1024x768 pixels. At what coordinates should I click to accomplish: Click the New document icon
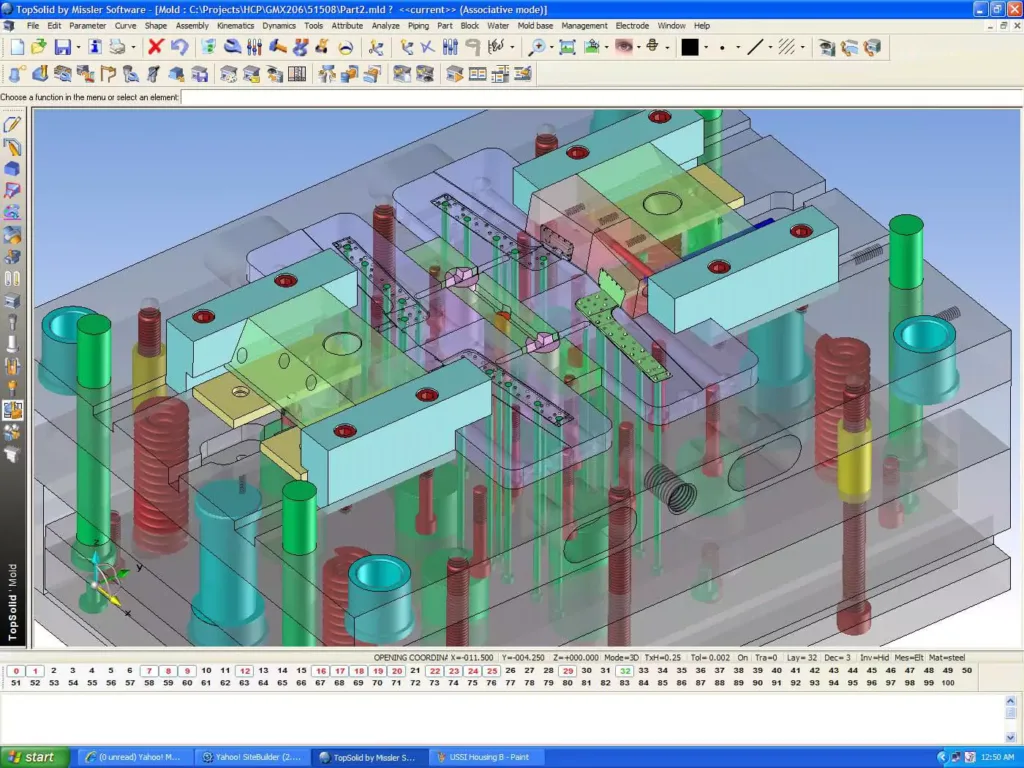coord(17,47)
